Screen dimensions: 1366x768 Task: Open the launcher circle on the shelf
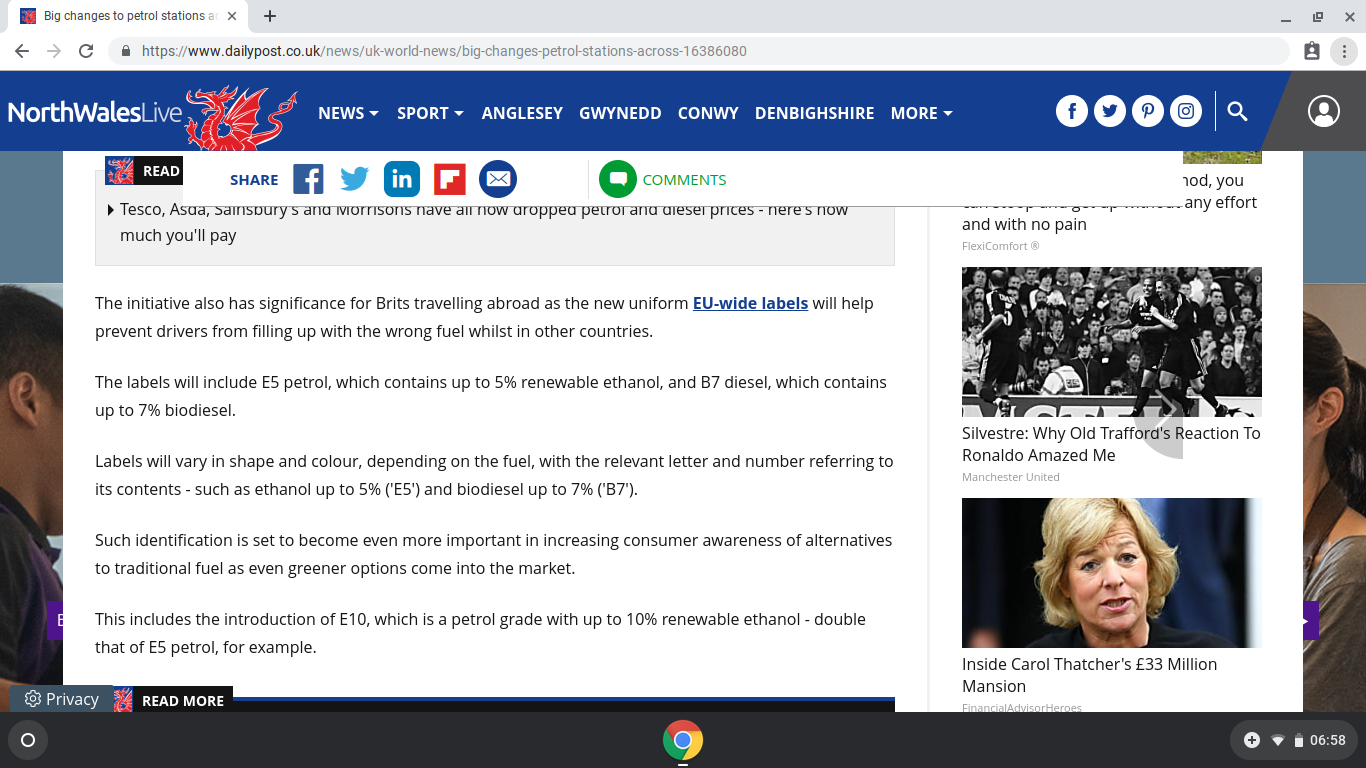(28, 740)
